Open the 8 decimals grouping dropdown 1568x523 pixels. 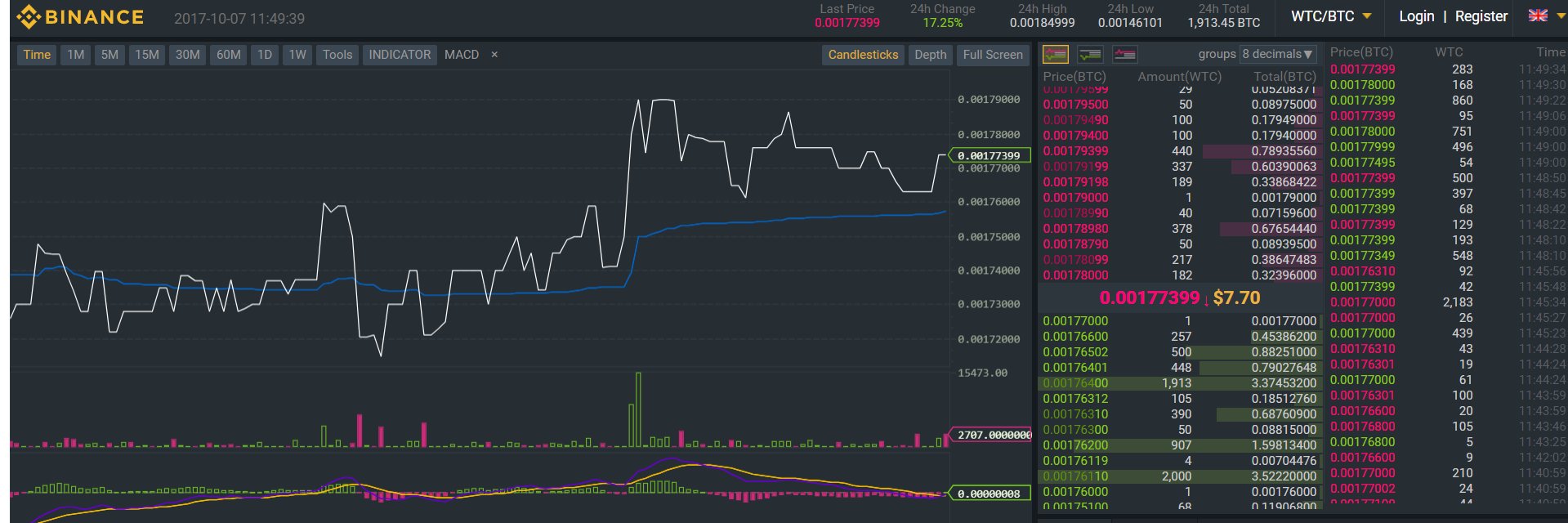[x=1278, y=54]
